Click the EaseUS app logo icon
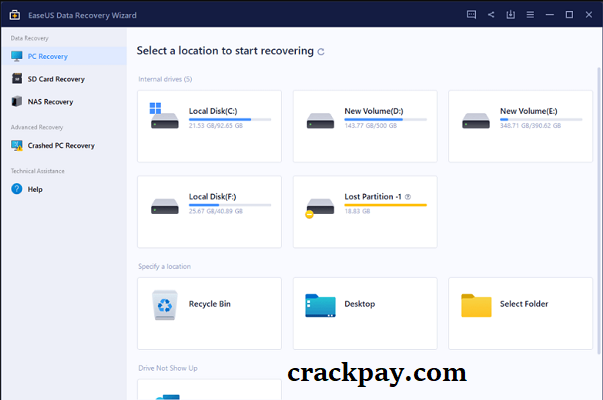603x400 pixels. coord(15,15)
